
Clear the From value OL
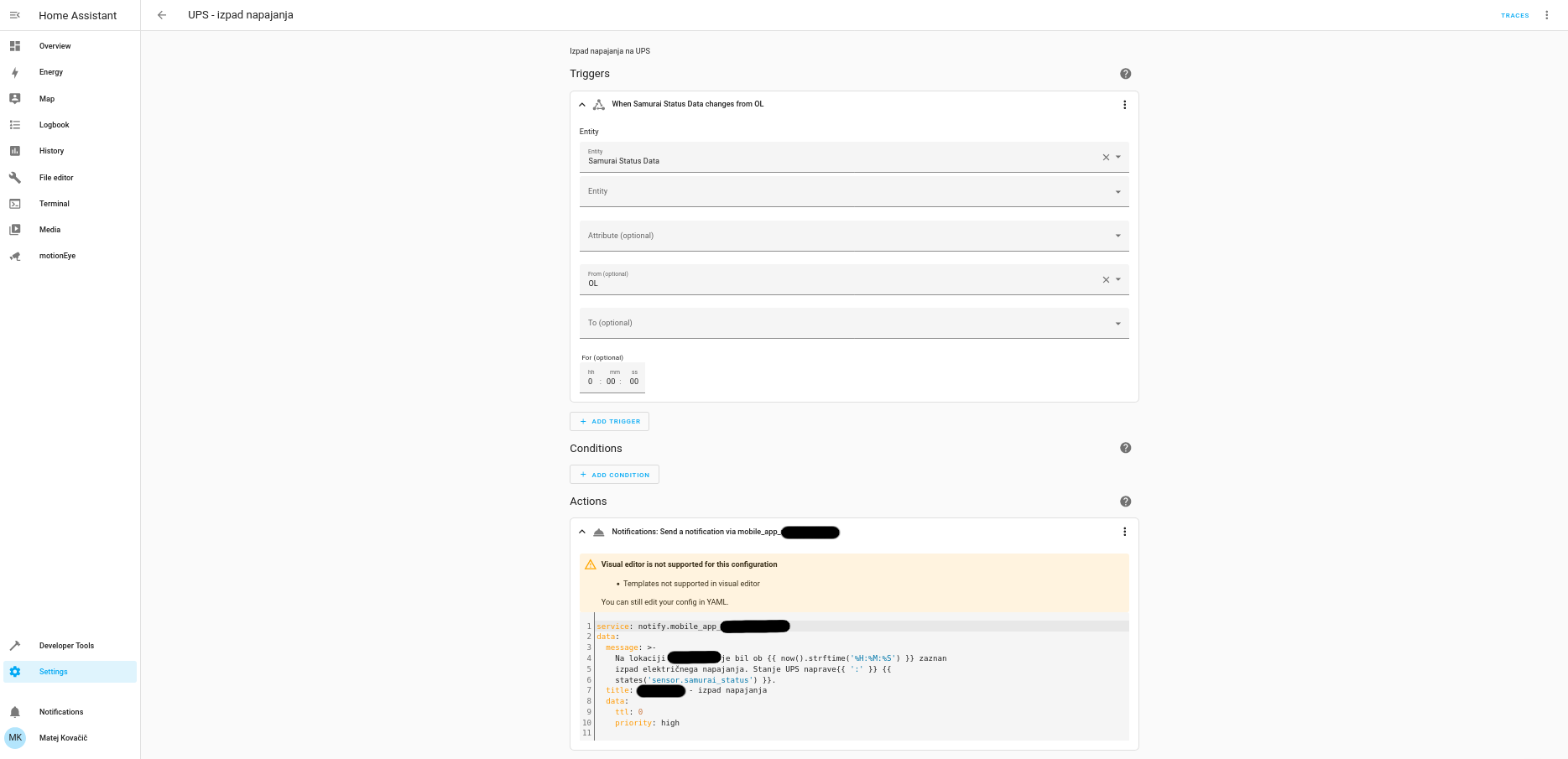1106,280
